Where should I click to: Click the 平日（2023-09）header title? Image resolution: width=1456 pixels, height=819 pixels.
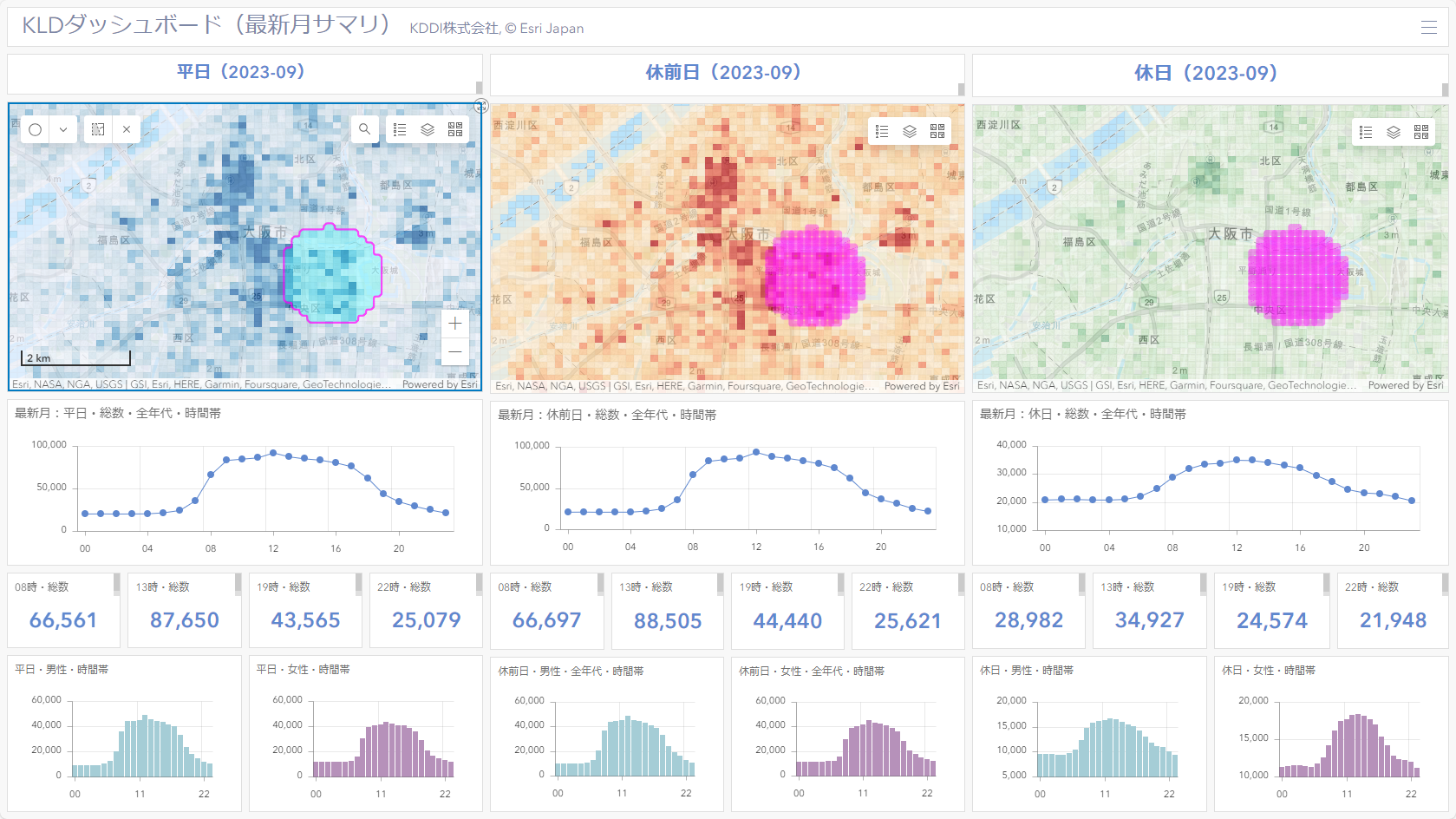pos(241,72)
